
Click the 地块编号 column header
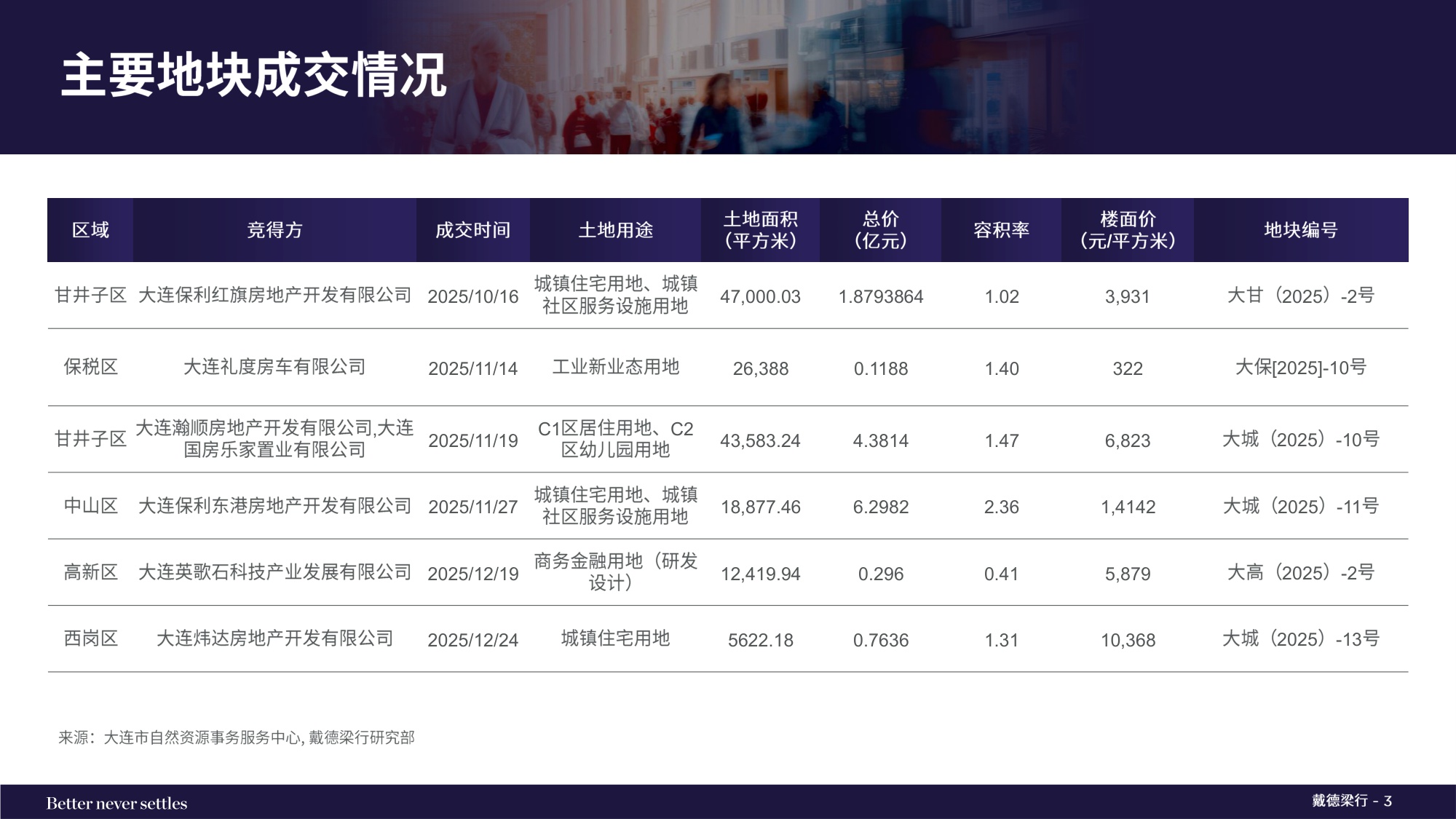point(1302,231)
